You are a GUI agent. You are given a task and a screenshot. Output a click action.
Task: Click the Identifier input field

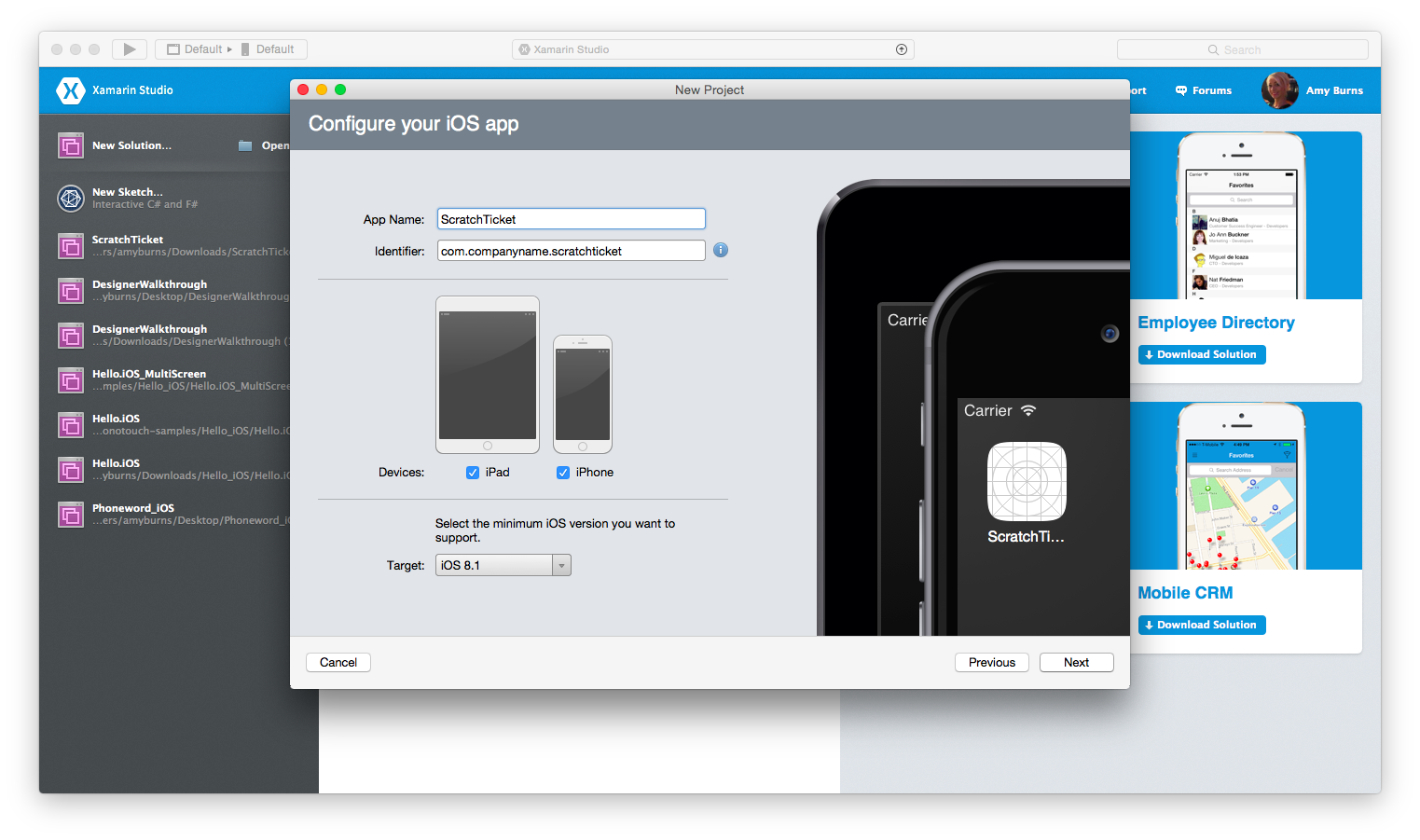pos(572,251)
